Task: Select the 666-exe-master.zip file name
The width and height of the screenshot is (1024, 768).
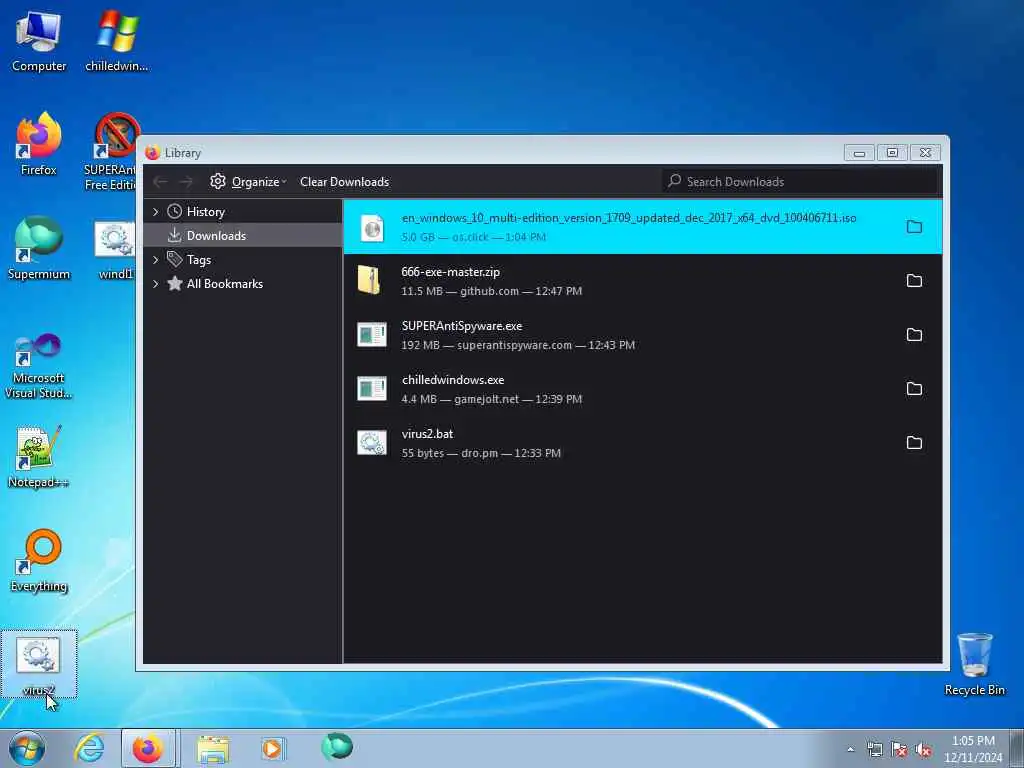Action: pyautogui.click(x=451, y=272)
